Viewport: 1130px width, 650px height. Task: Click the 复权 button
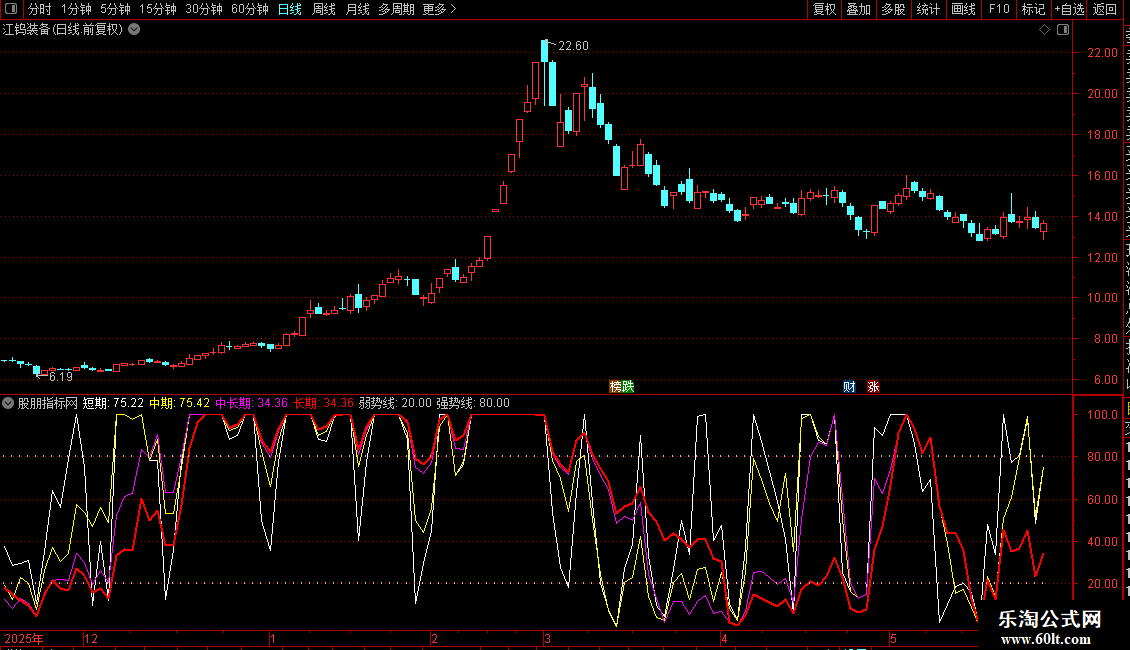(824, 9)
